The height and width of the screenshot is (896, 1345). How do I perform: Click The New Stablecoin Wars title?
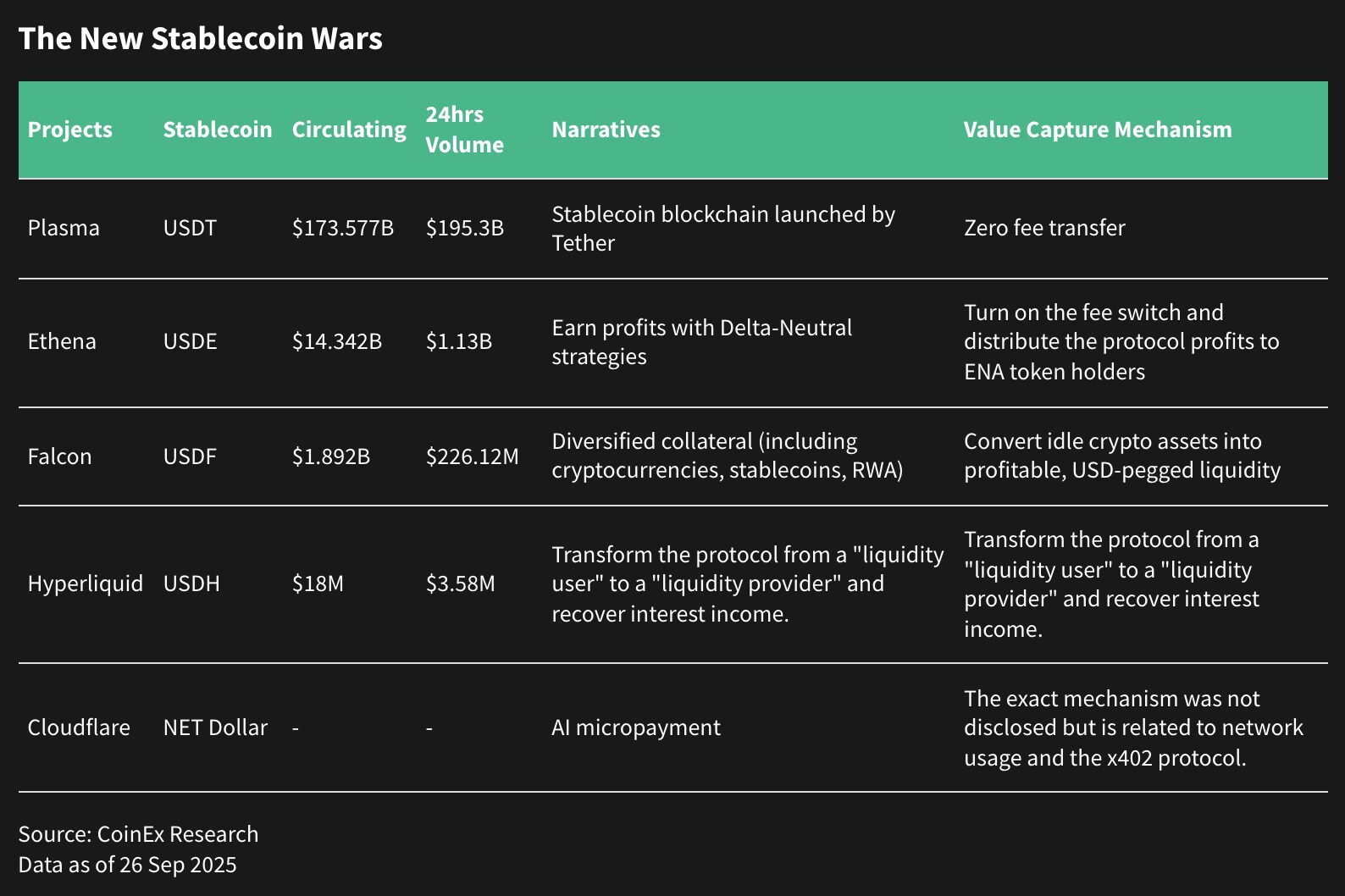201,39
